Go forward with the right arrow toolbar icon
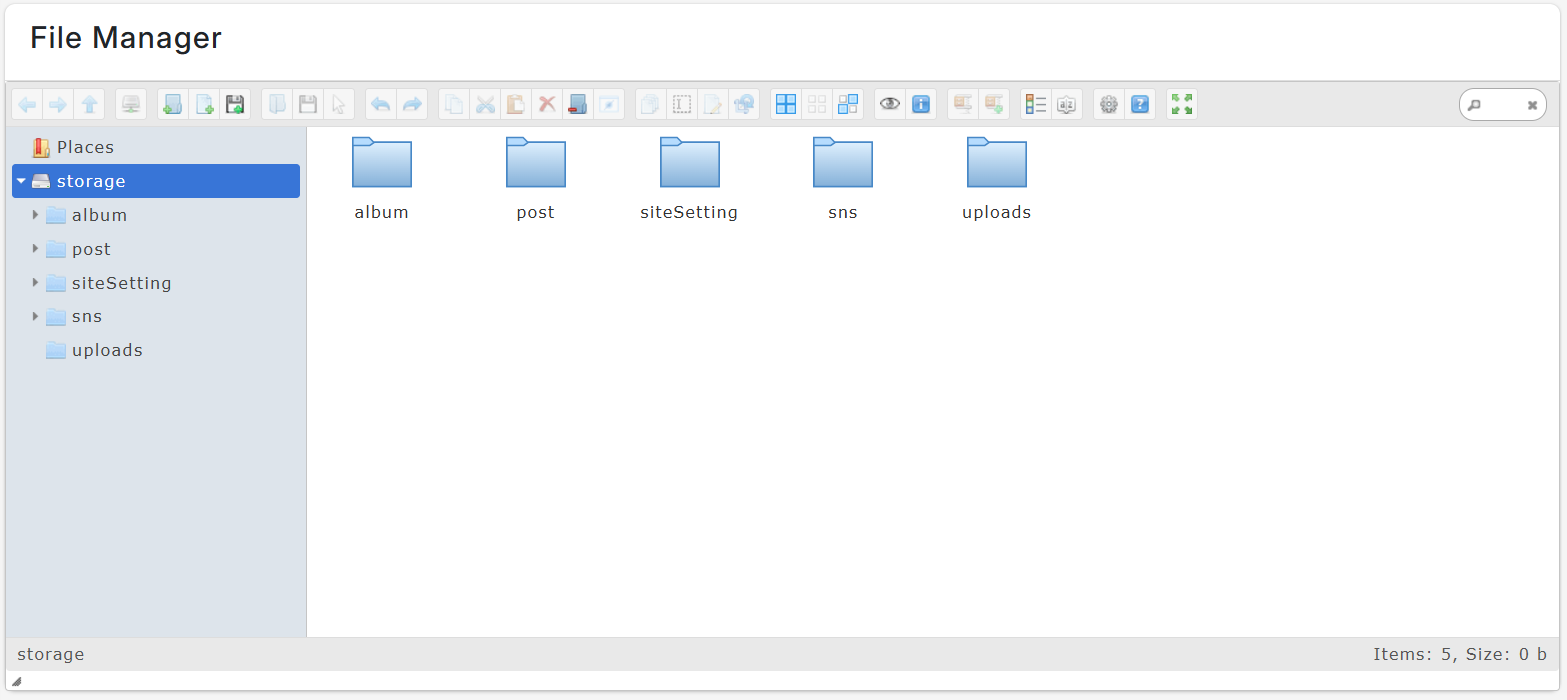Screen dimensions: 1567x700 click(x=58, y=104)
